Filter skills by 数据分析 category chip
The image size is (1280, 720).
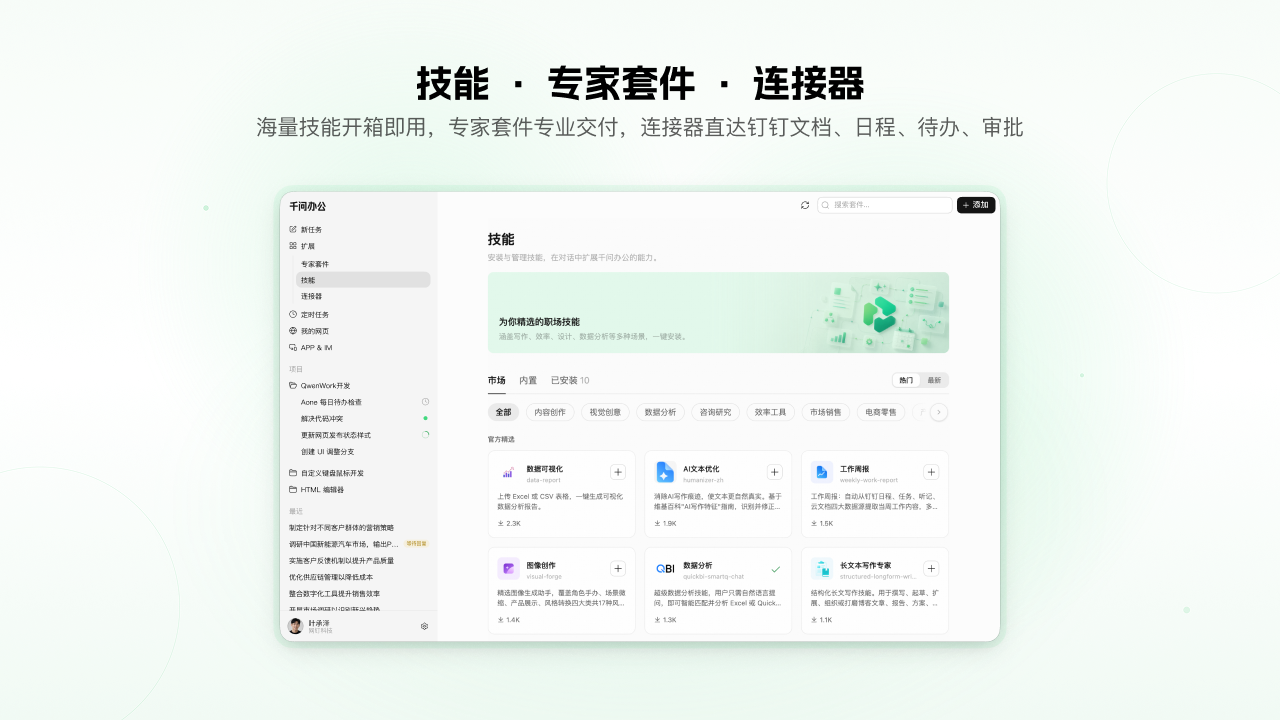660,412
